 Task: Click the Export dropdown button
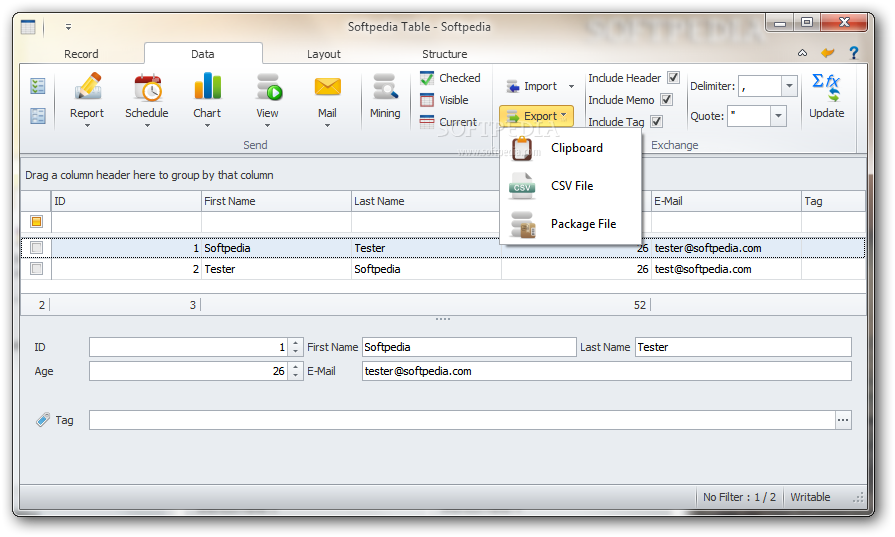tap(537, 116)
